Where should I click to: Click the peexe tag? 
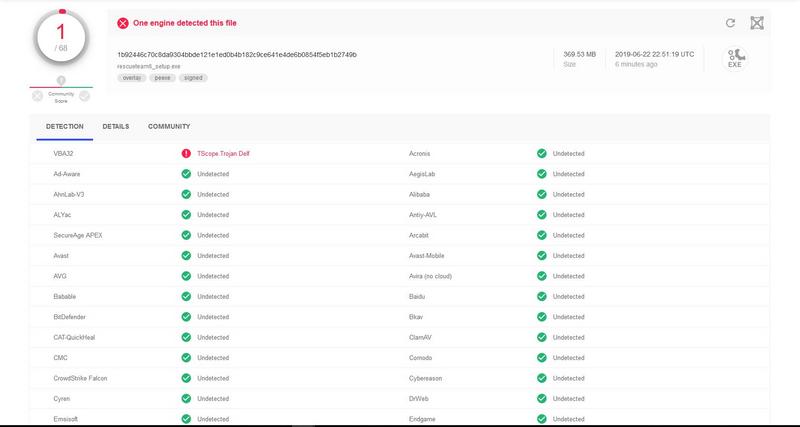click(x=162, y=78)
